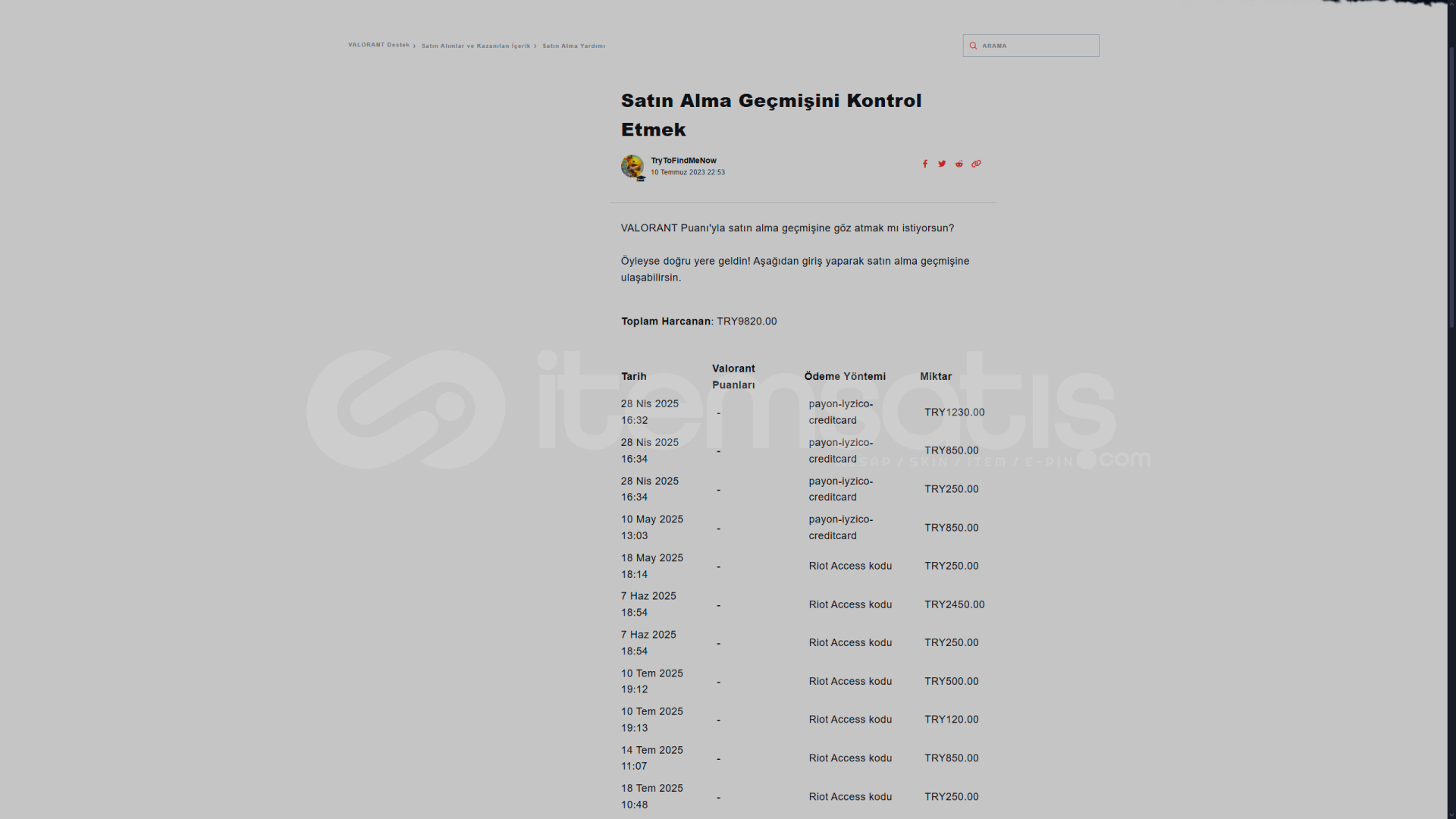1456x819 pixels.
Task: Click scrollbar down arrow at bottom right
Action: point(1451,814)
